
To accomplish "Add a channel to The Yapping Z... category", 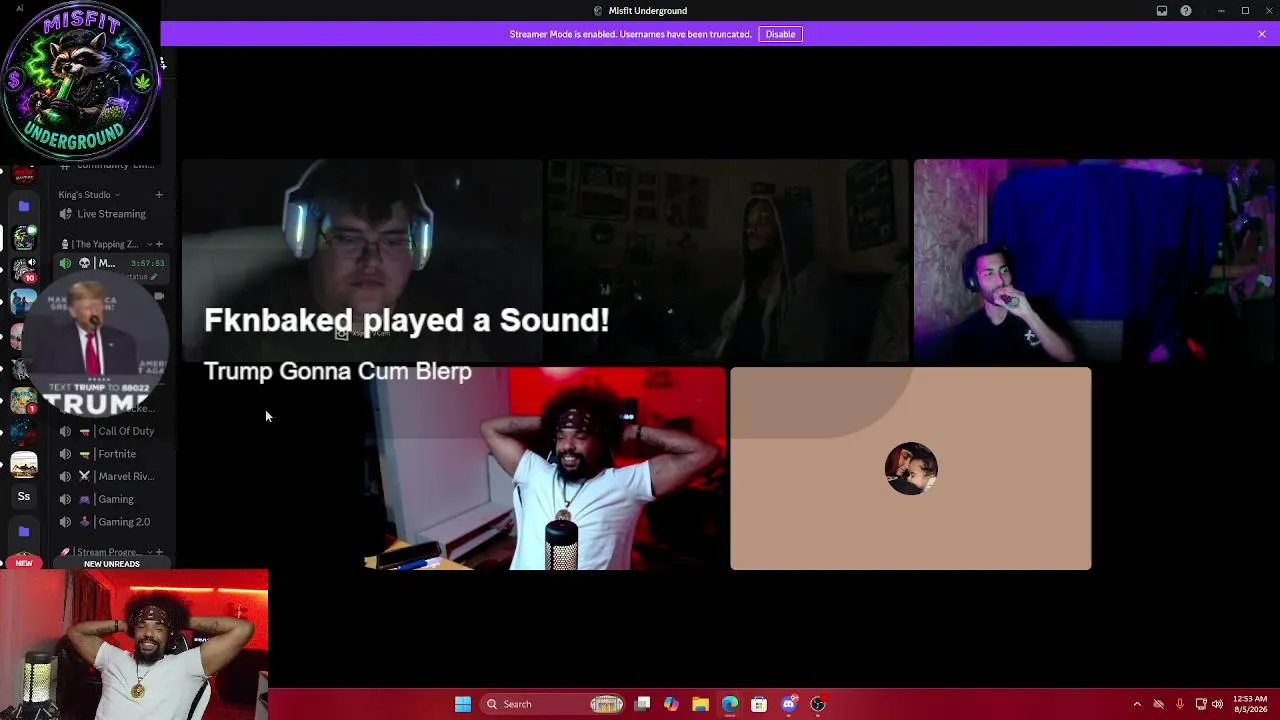I will [159, 244].
